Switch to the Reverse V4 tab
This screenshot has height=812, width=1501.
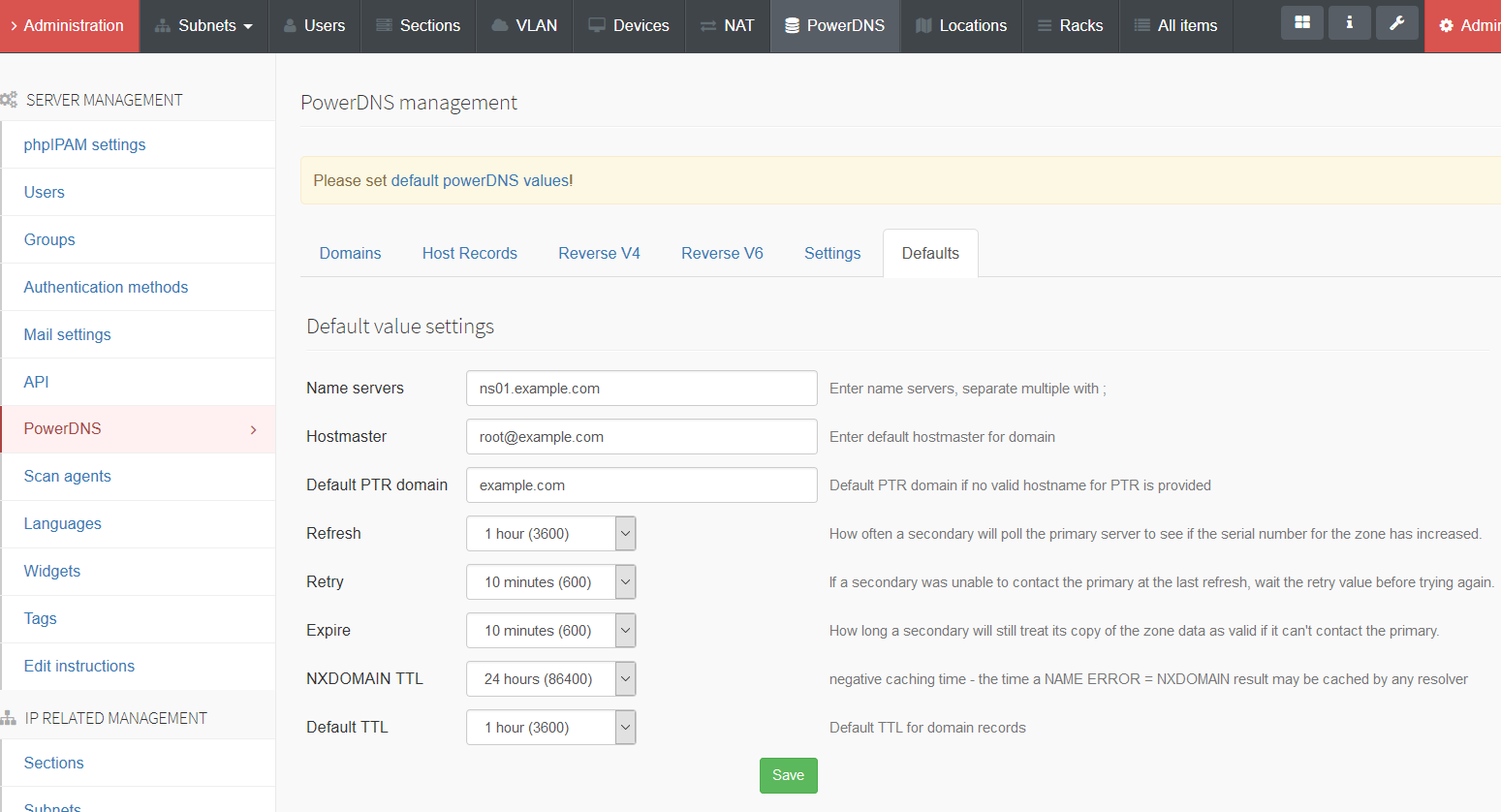599,254
